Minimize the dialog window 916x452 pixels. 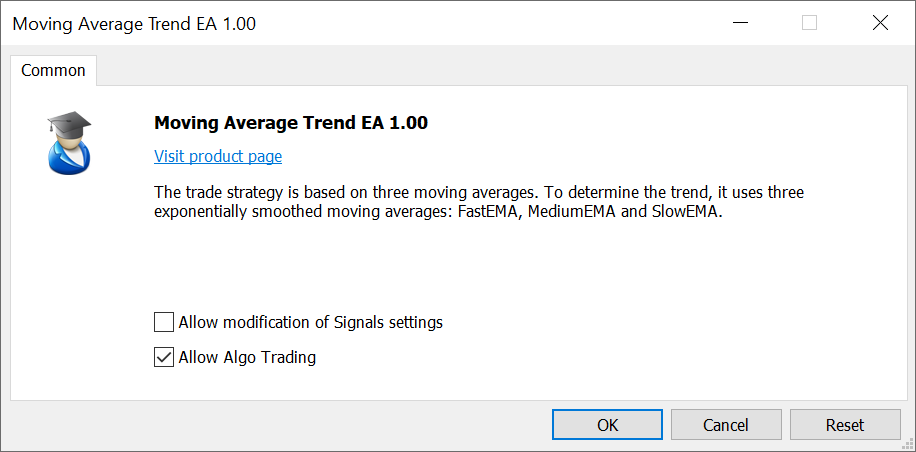[740, 23]
